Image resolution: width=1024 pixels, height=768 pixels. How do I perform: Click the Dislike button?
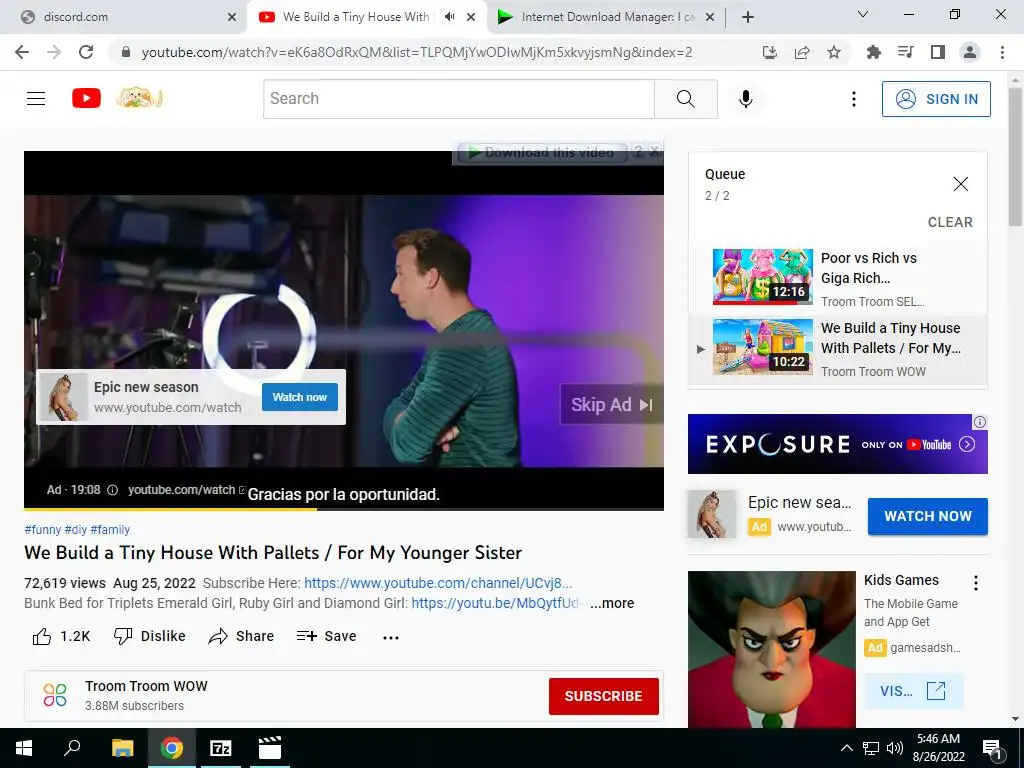[150, 636]
